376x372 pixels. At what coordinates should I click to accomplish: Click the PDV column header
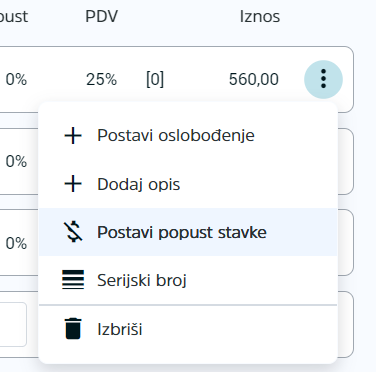101,16
